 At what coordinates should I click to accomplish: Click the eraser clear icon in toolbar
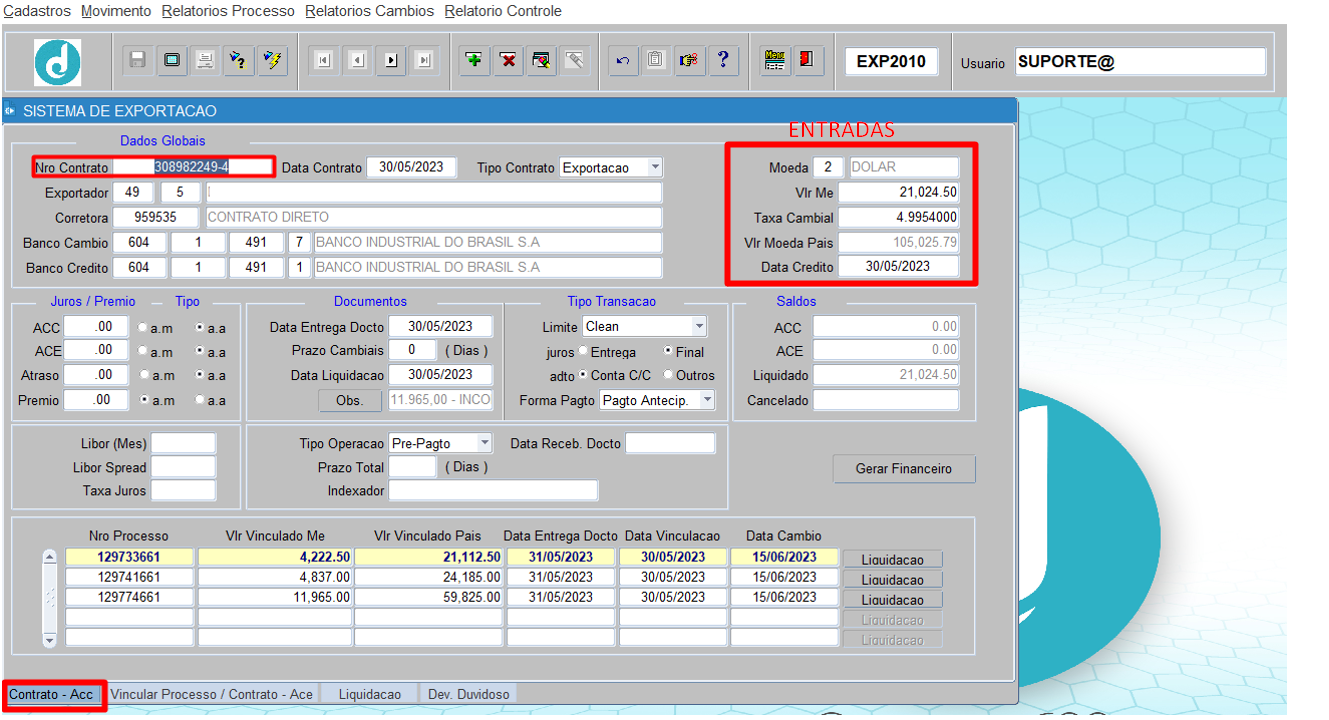pyautogui.click(x=574, y=60)
